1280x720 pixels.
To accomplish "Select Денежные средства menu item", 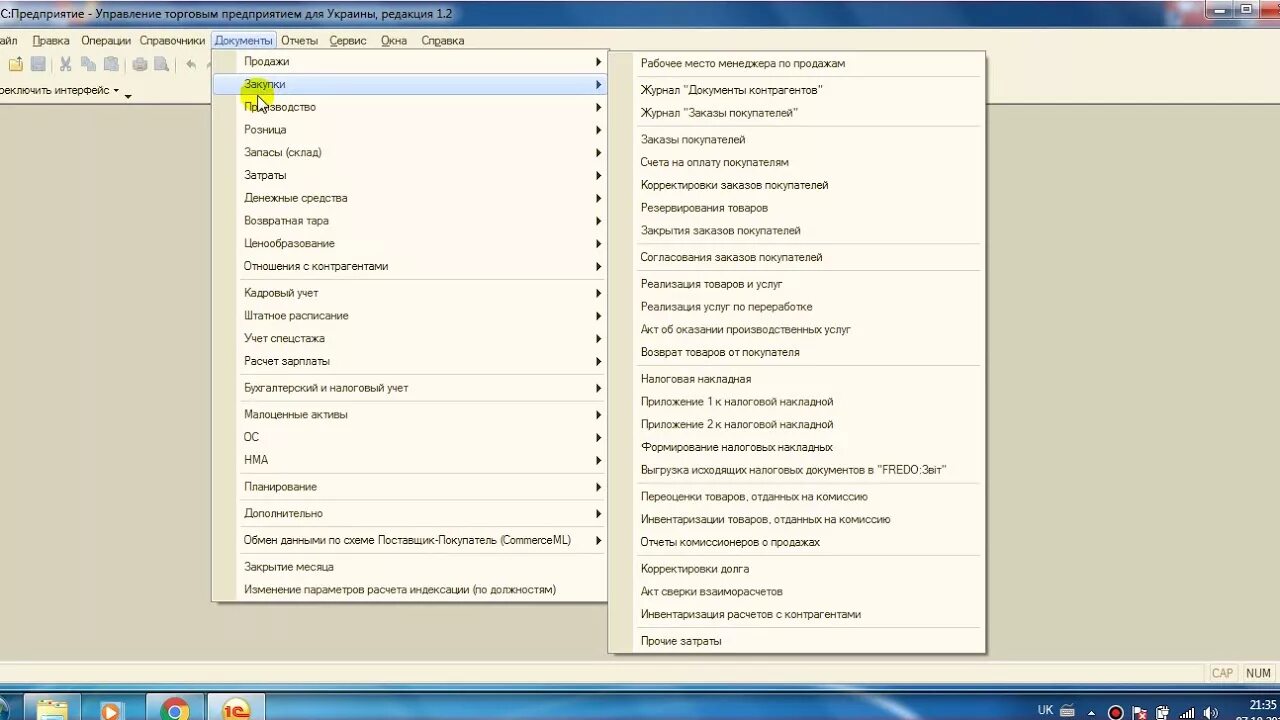I will pos(410,198).
